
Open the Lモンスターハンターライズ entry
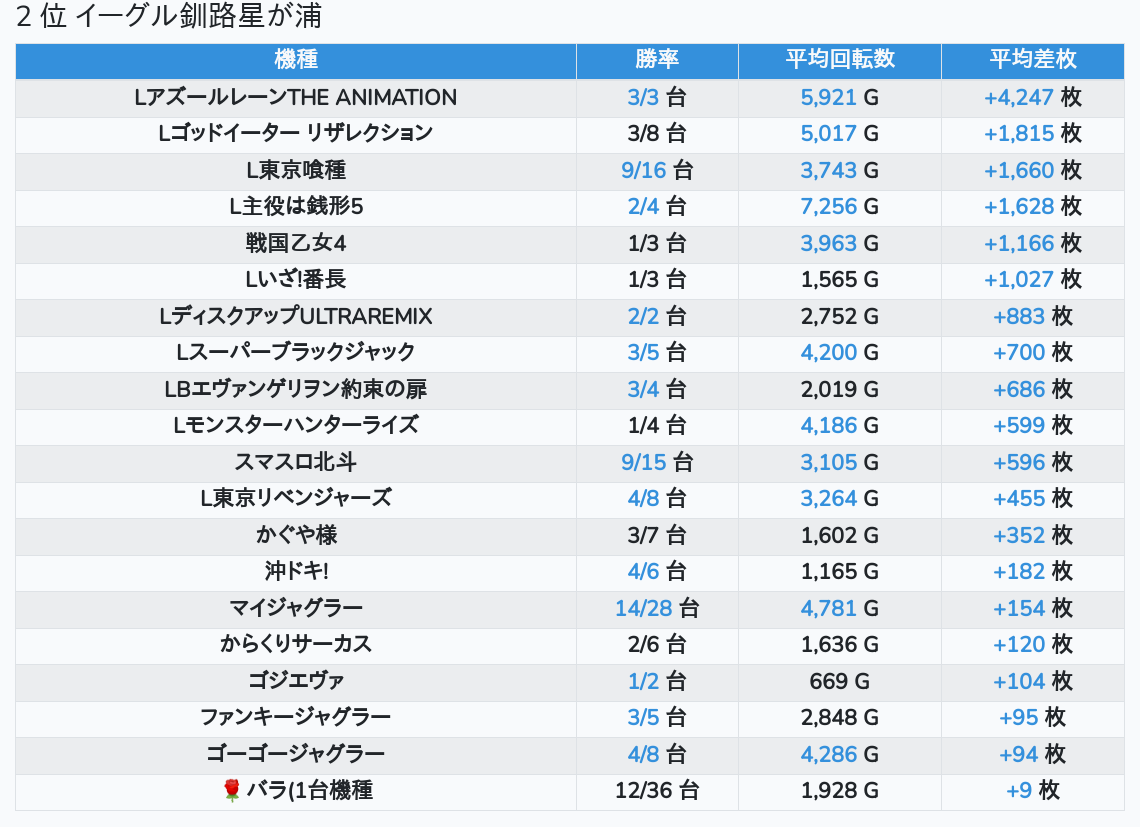click(x=296, y=426)
